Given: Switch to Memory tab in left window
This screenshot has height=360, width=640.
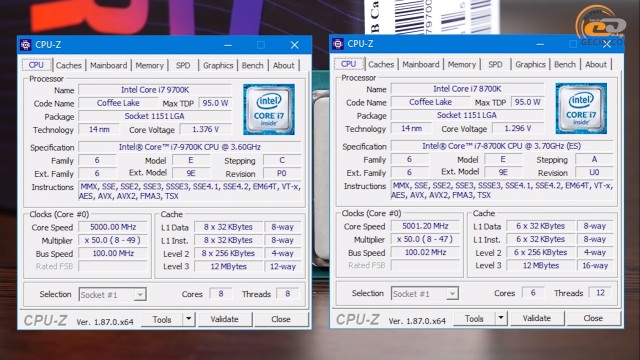Looking at the screenshot, I should point(149,65).
